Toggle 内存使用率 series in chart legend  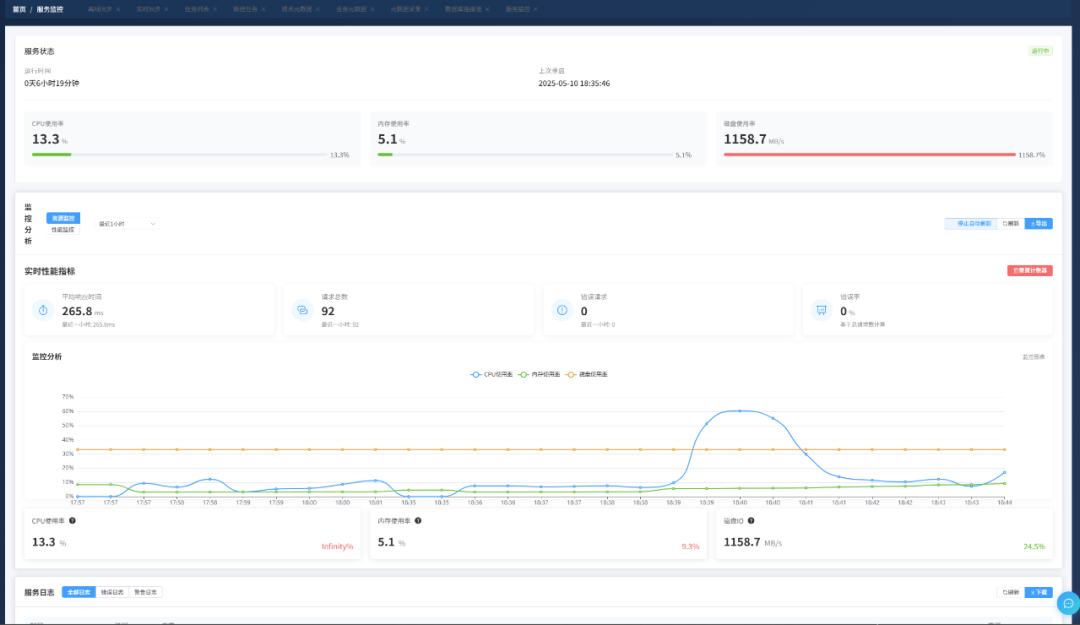click(x=539, y=375)
